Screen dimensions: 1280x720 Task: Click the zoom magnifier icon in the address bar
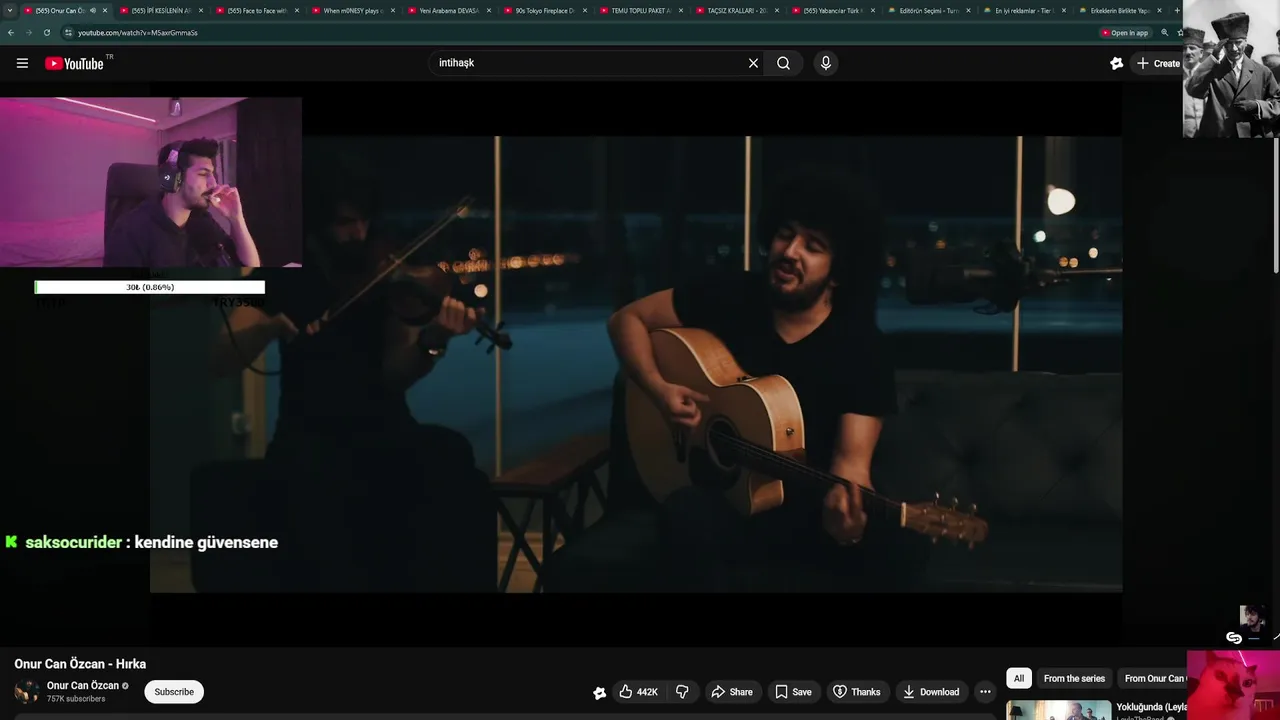tap(1164, 32)
